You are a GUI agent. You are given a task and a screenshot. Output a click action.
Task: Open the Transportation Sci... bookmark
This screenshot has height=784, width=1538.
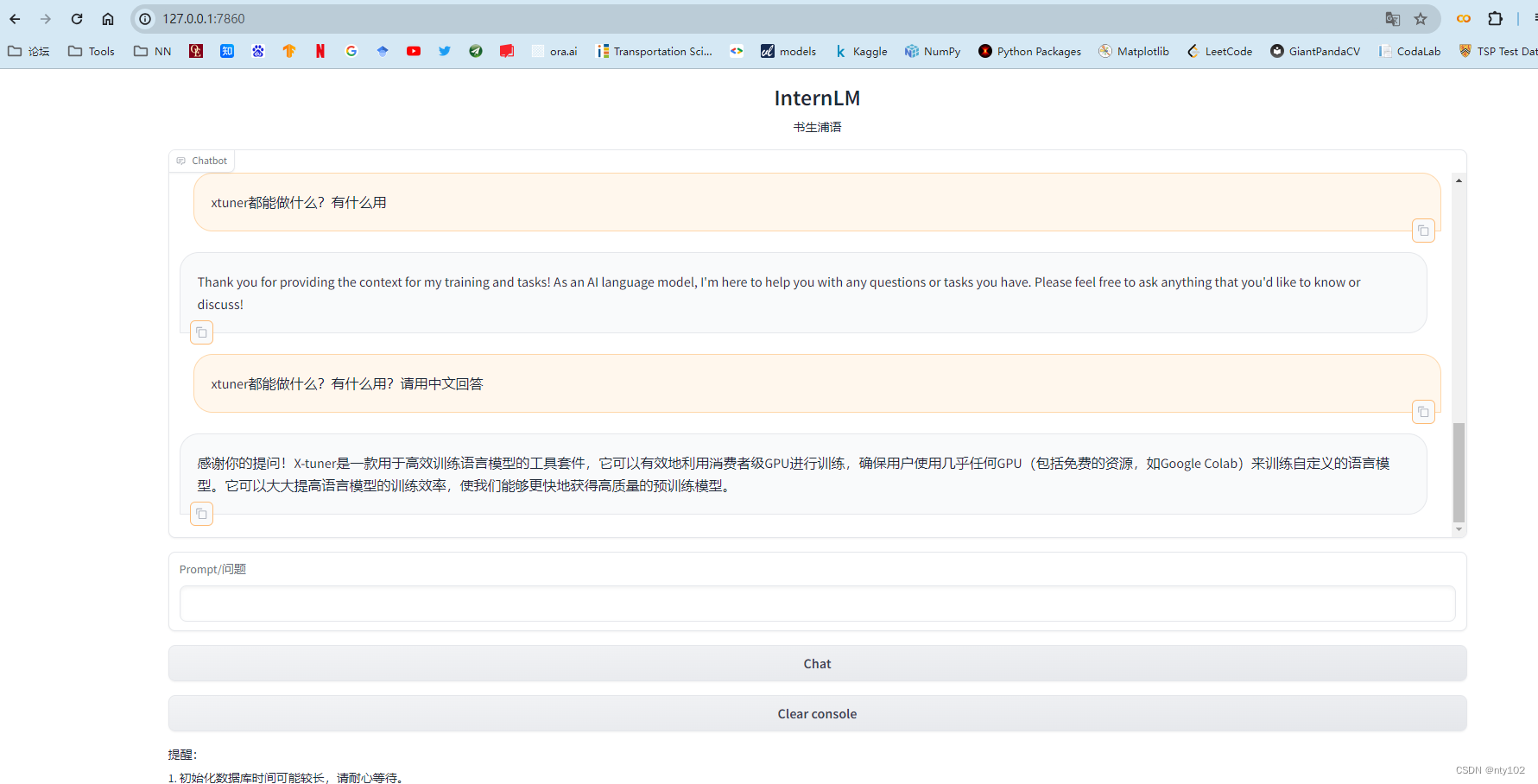point(655,52)
